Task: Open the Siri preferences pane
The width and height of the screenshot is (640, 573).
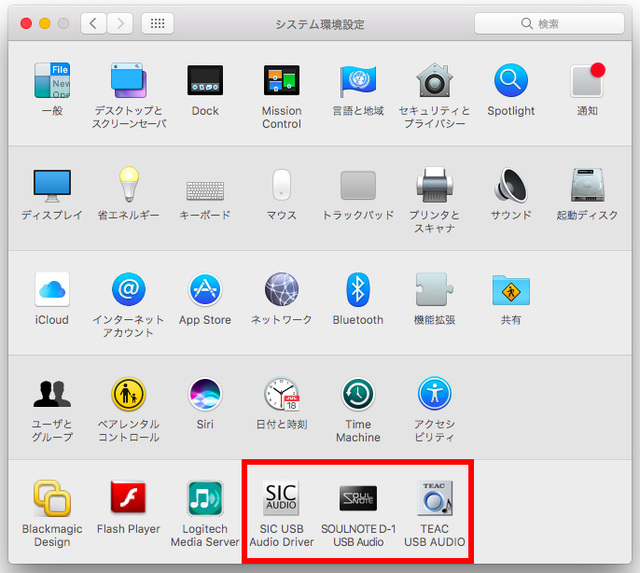Action: click(x=205, y=395)
